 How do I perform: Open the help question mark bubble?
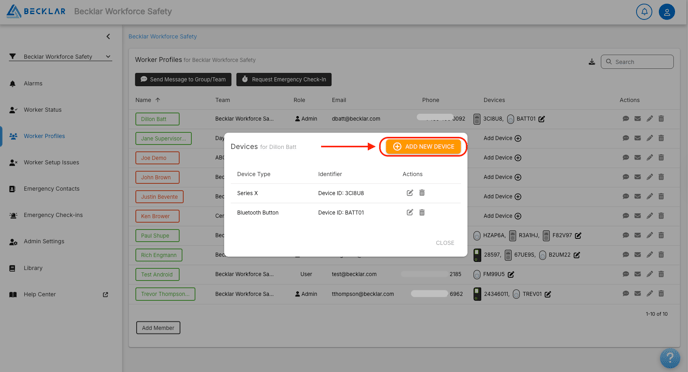point(670,358)
